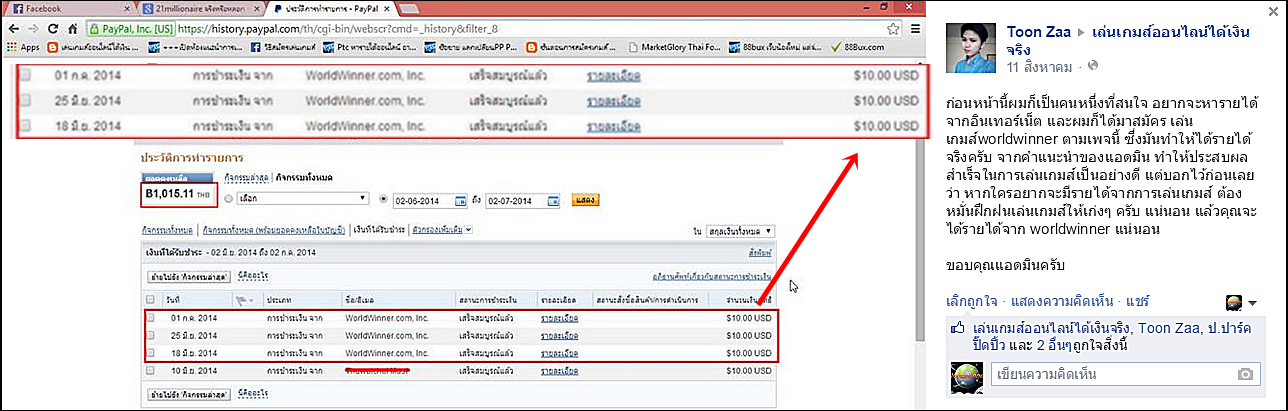Go back with the browser back arrow
This screenshot has width=1288, height=411.
13,28
